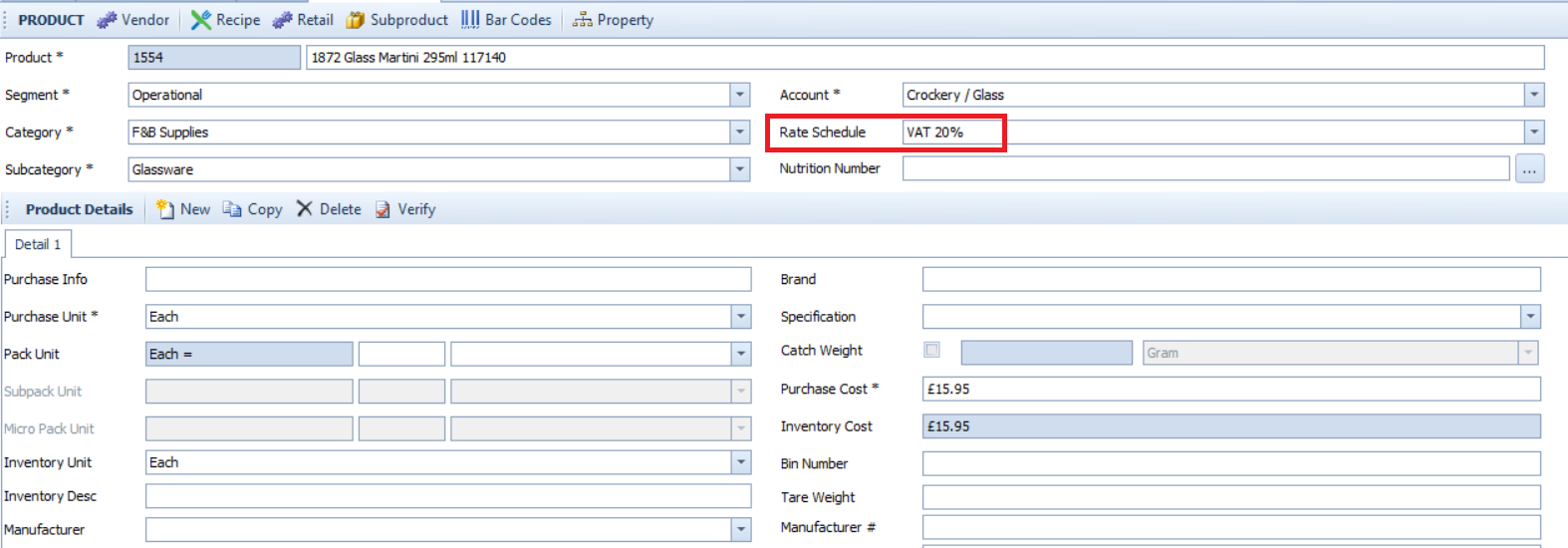
Task: Expand the Subcategory dropdown
Action: point(740,169)
